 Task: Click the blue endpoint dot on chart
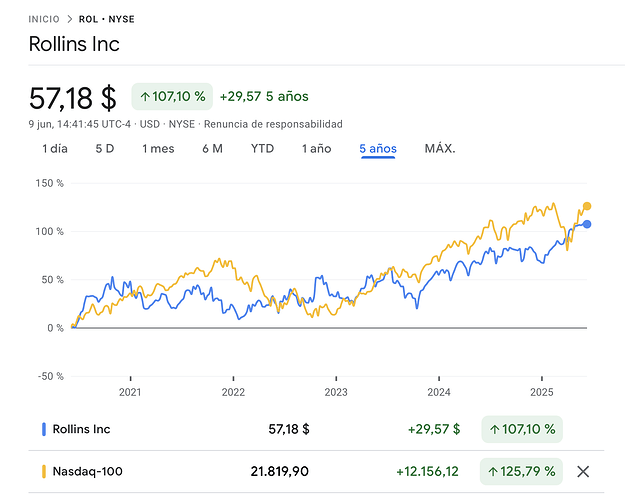point(587,224)
